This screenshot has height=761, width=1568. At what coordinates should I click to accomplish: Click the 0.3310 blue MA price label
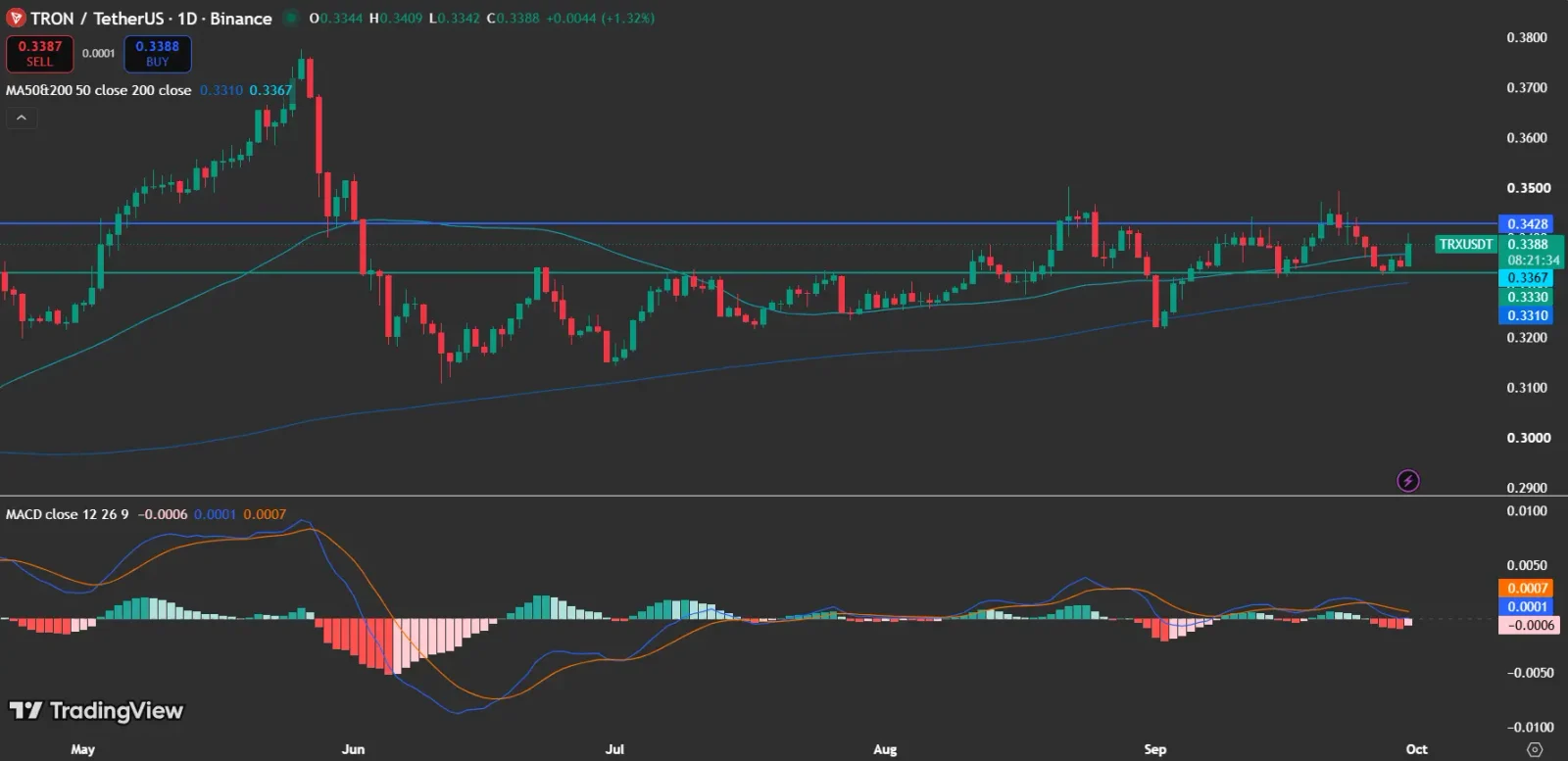tap(1527, 315)
